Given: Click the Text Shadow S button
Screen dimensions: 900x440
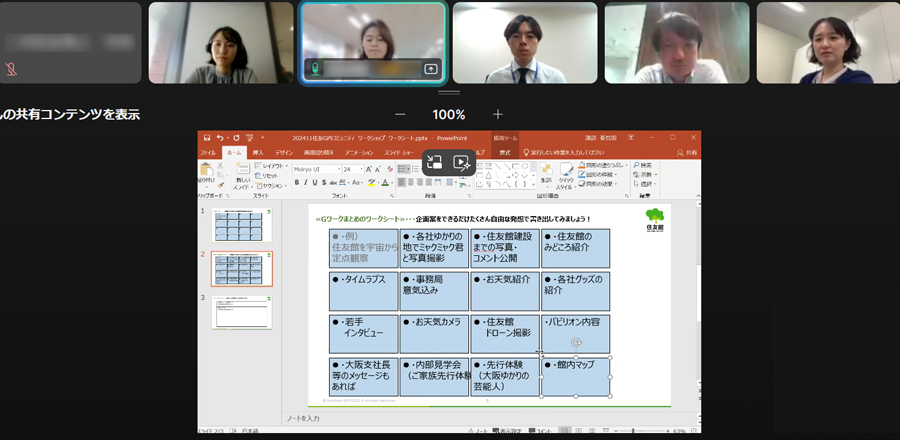Looking at the screenshot, I should (324, 182).
